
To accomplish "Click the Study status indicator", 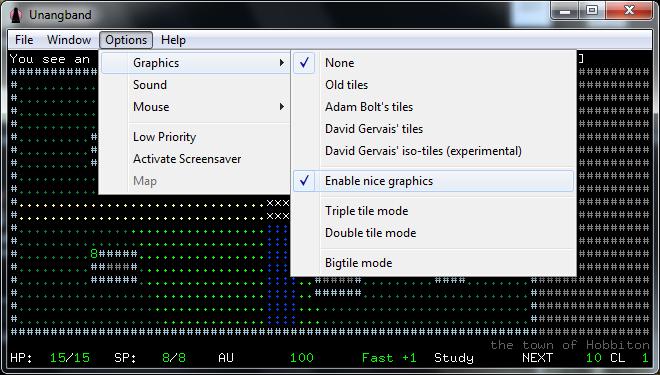I will pos(454,358).
